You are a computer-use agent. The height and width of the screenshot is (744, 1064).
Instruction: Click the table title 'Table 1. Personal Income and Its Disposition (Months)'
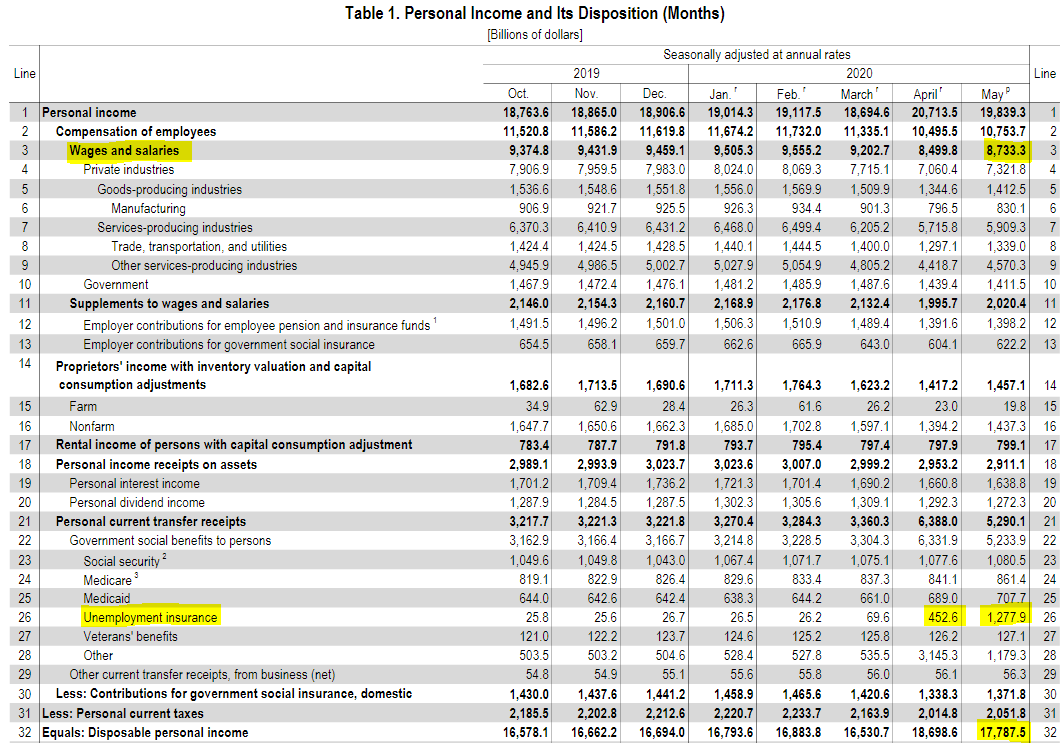pyautogui.click(x=534, y=13)
